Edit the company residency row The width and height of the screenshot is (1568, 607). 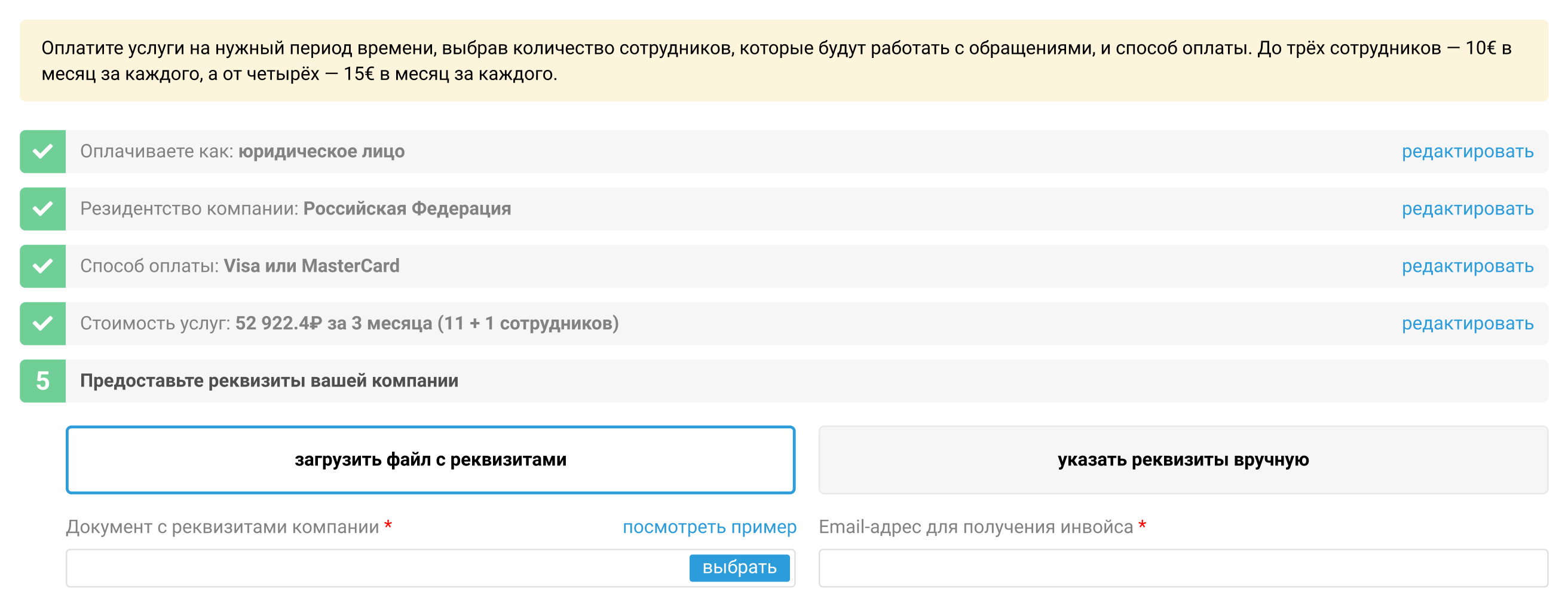tap(1467, 209)
